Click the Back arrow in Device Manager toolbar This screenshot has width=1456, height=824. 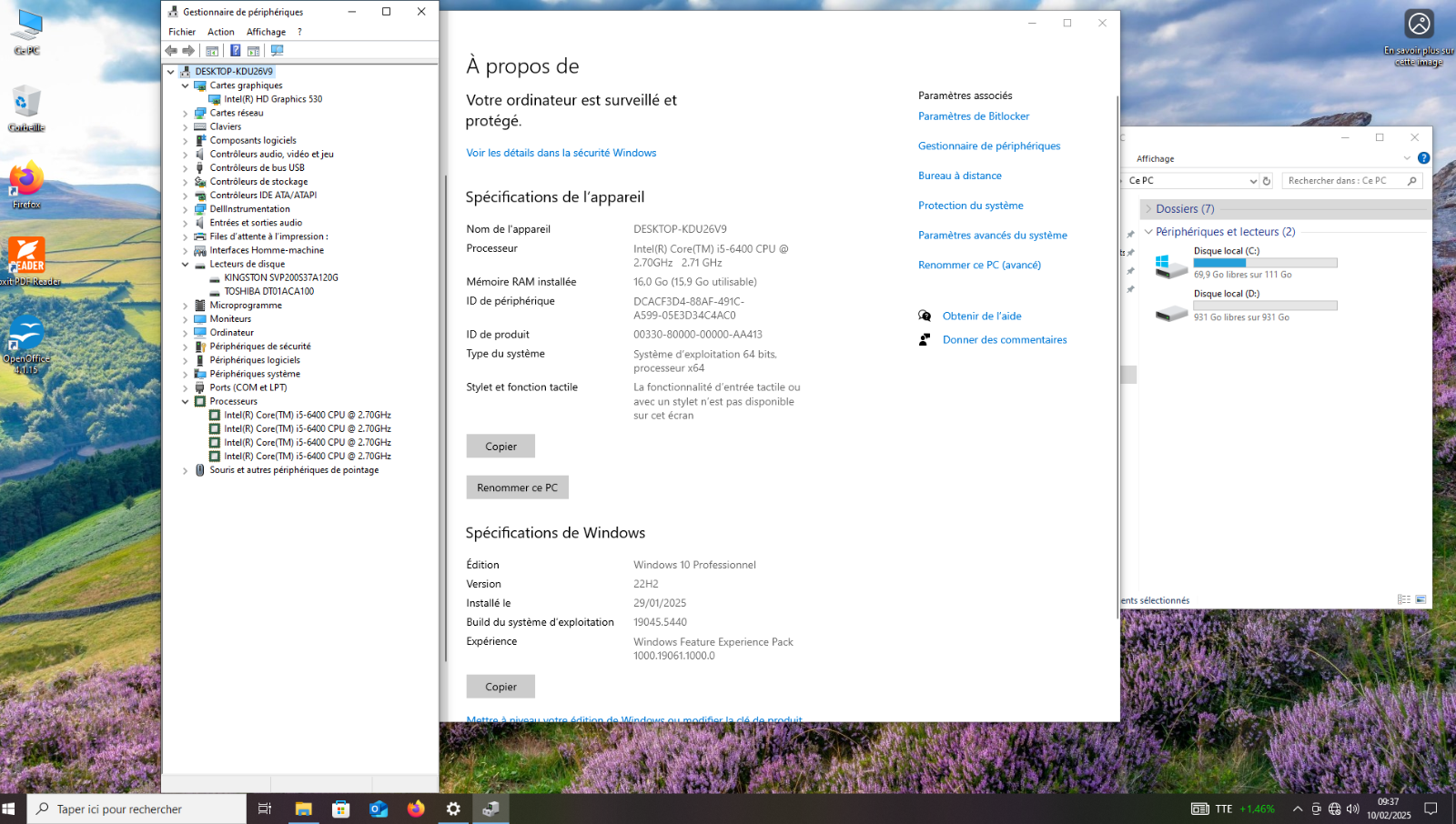[x=171, y=51]
